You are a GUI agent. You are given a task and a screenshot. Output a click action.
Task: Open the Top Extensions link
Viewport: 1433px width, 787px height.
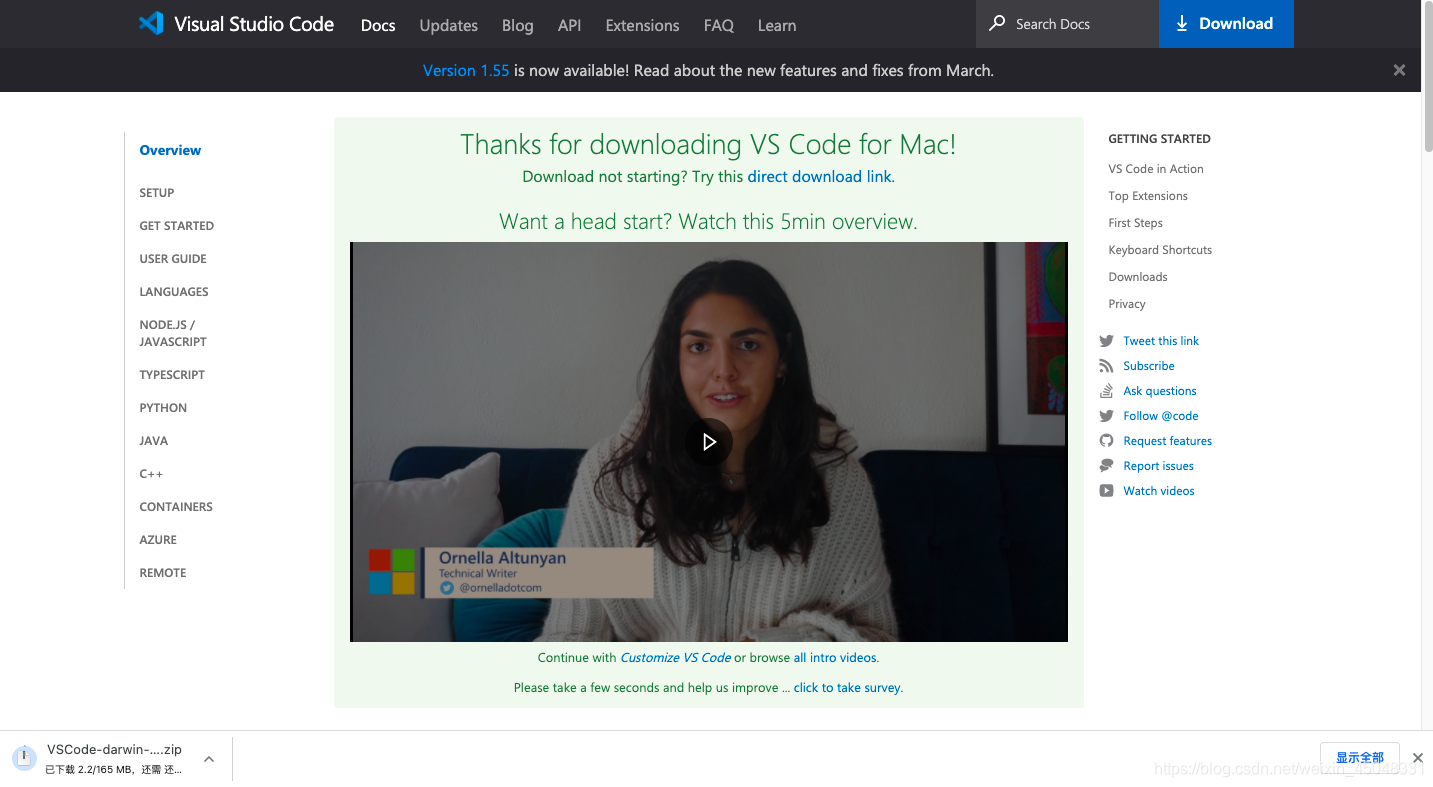tap(1148, 196)
